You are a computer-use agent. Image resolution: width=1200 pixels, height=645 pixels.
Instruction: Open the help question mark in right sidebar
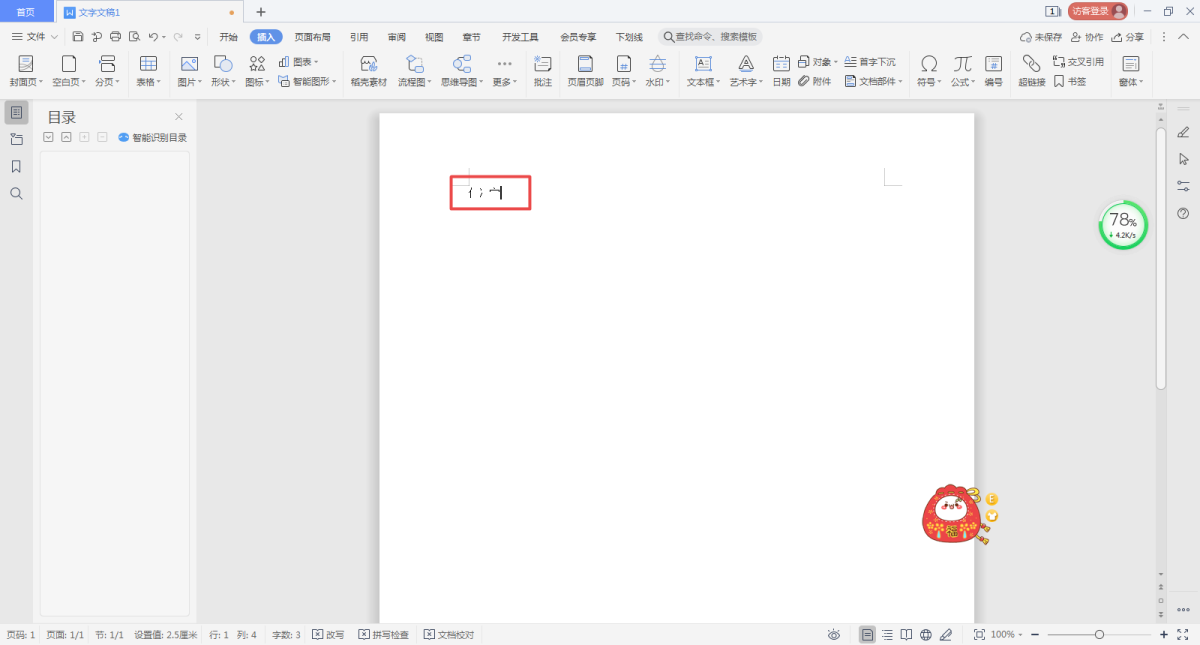coord(1183,213)
